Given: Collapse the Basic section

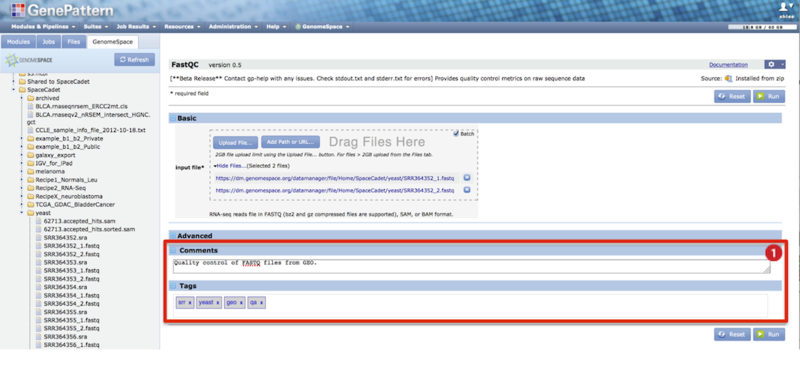Looking at the screenshot, I should pos(172,118).
